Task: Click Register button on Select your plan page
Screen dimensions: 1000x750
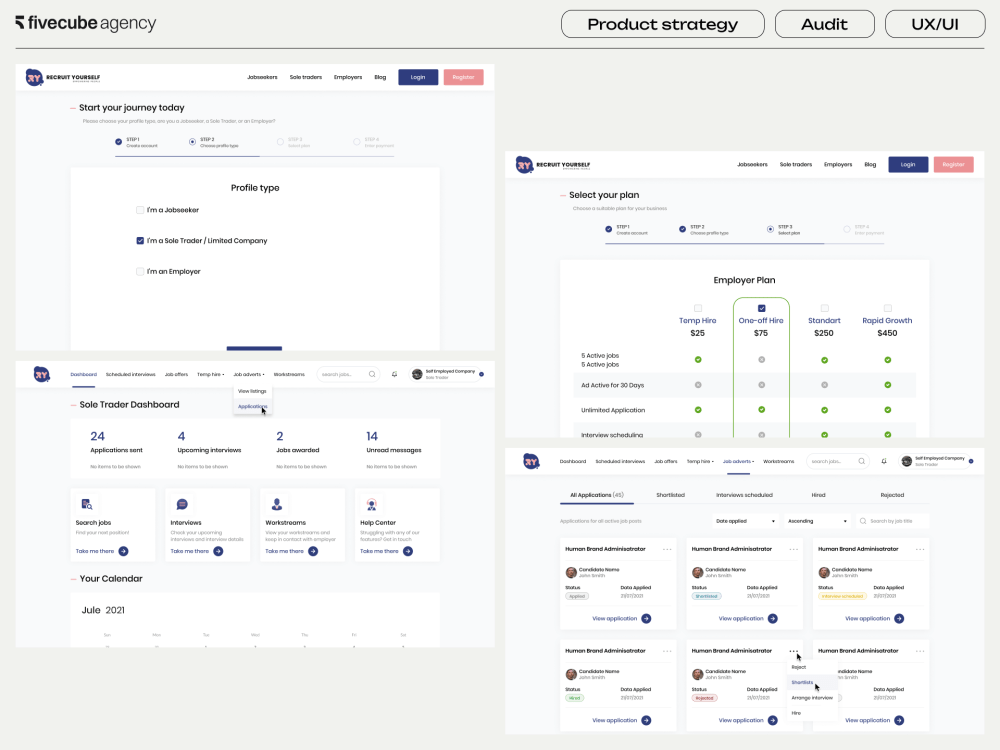Action: coord(953,165)
